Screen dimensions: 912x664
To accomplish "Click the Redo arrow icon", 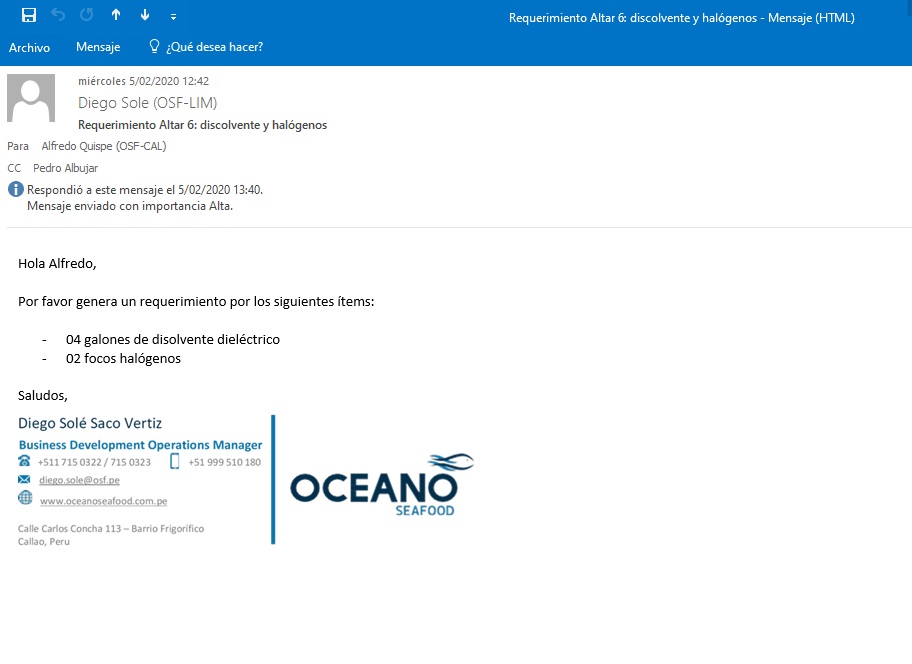I will pos(87,15).
